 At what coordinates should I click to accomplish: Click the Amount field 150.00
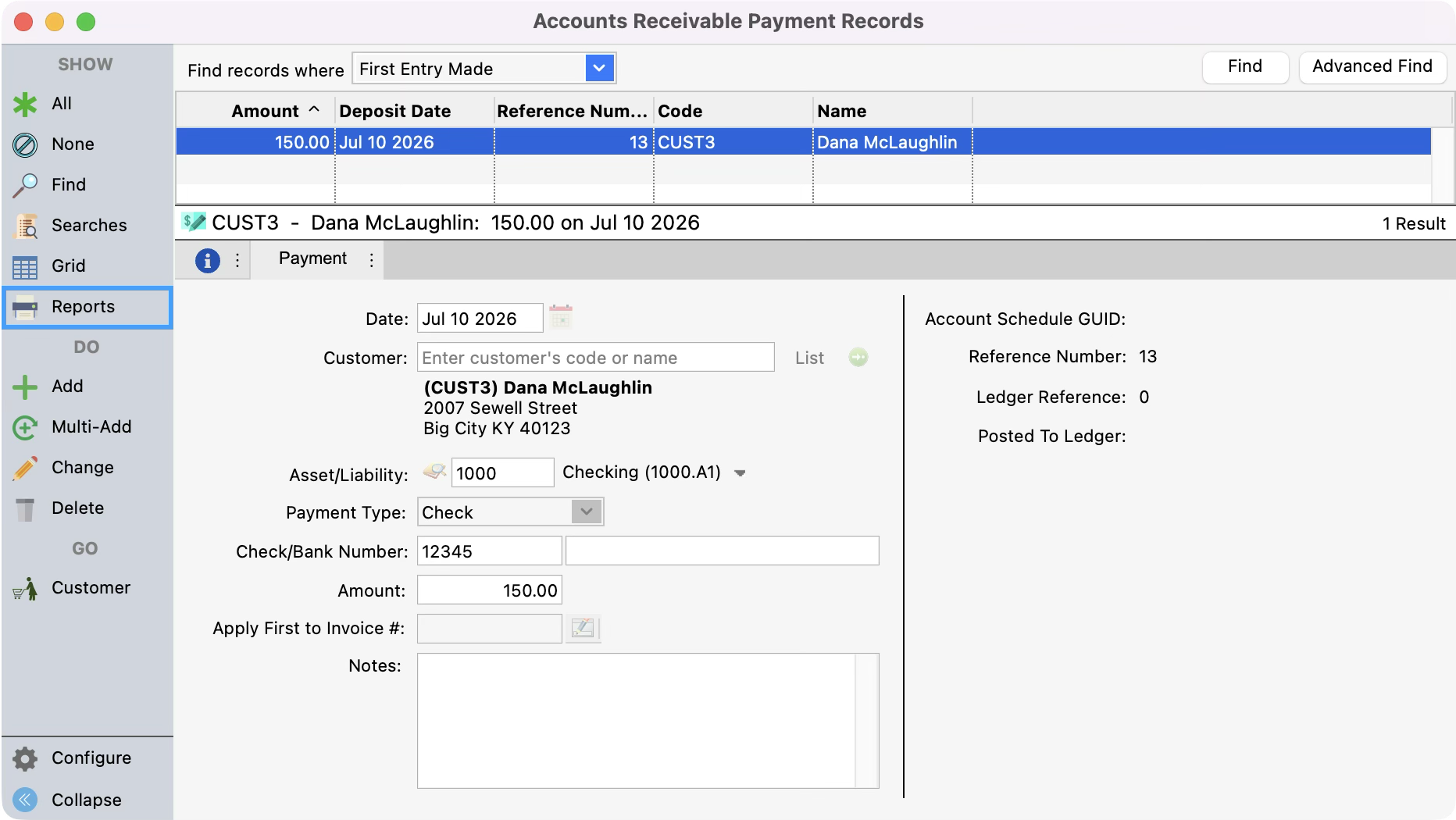point(489,590)
